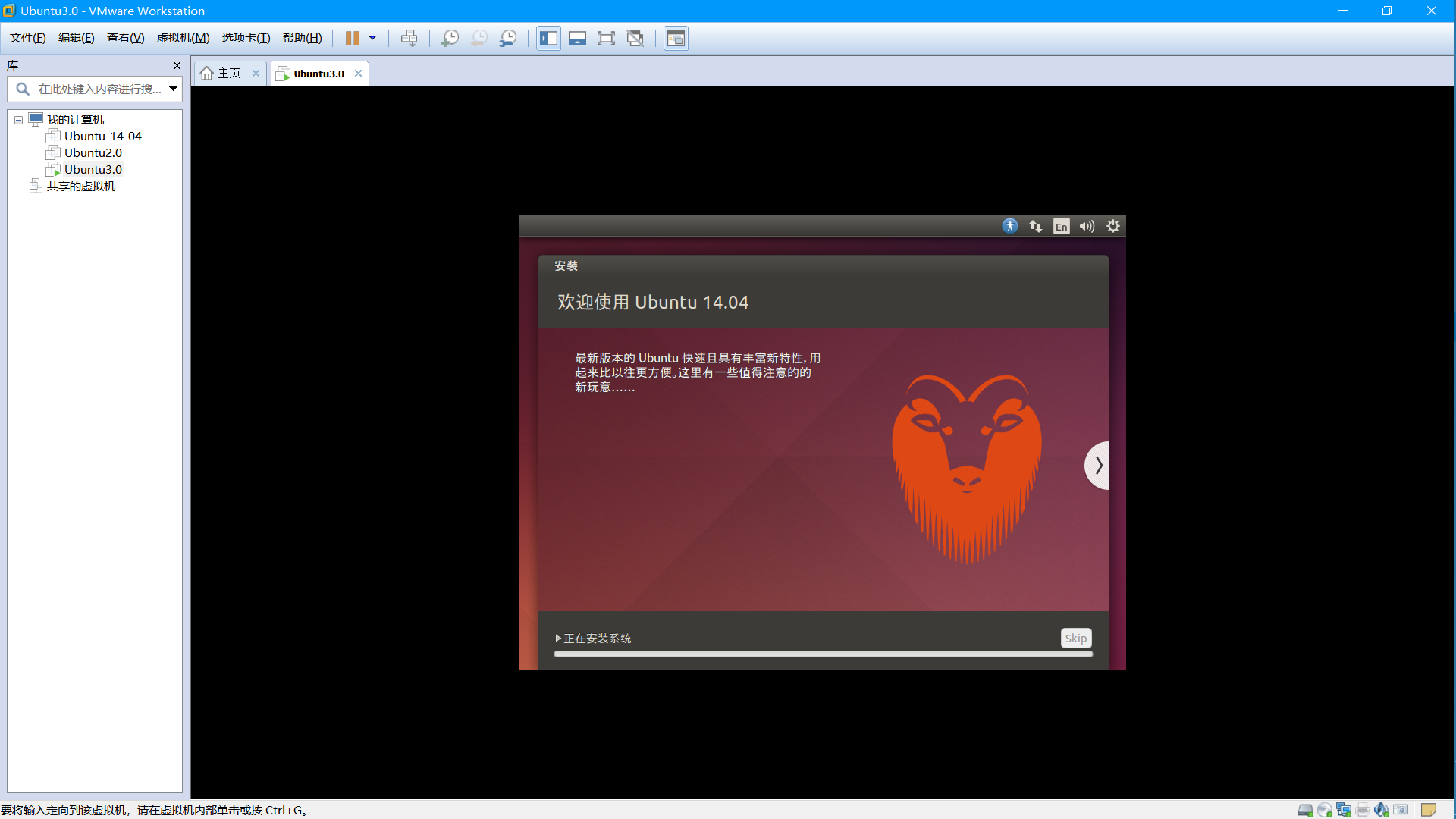Take a snapshot of the virtual machine

tap(450, 38)
